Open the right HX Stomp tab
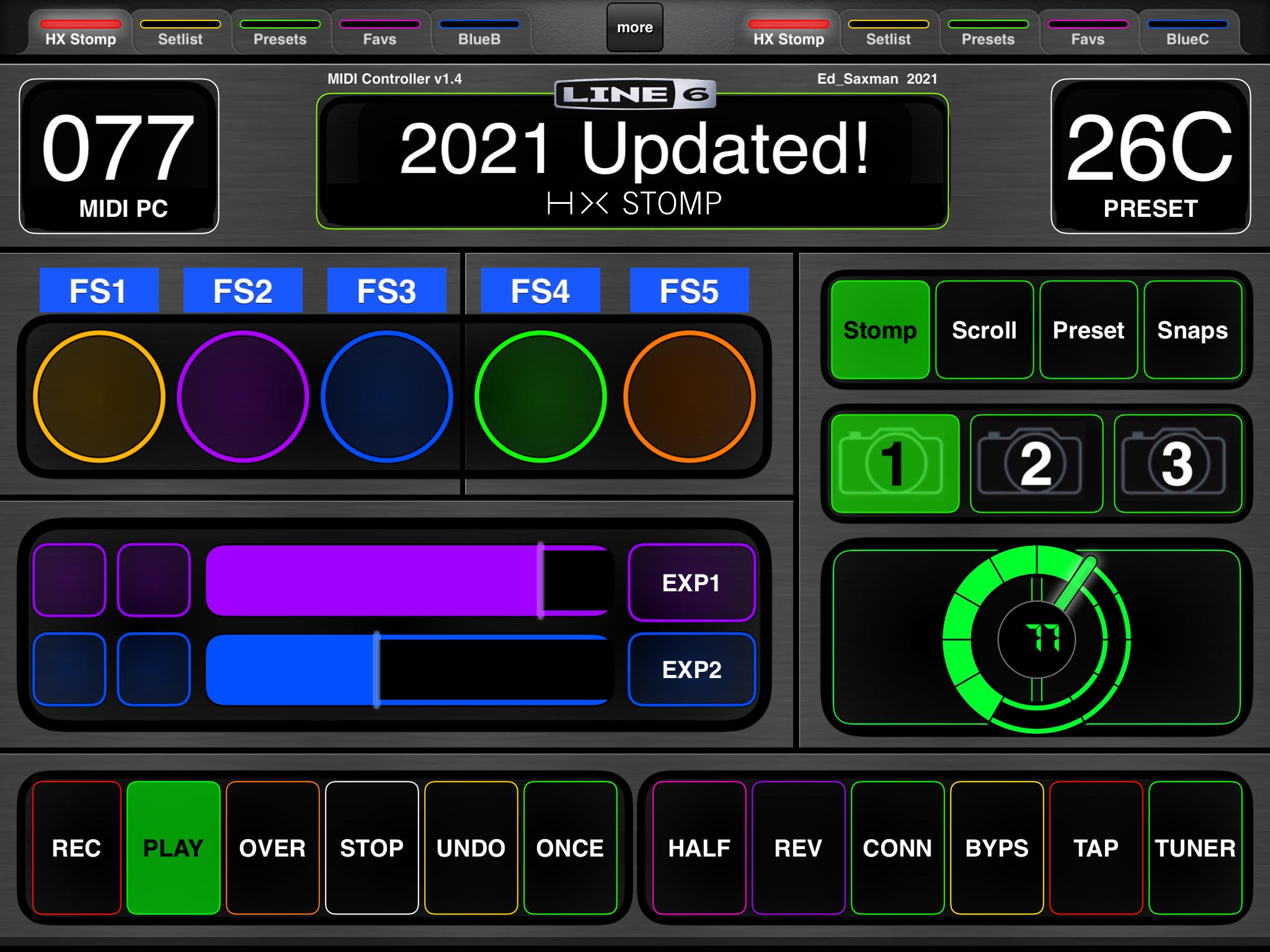Screen dimensions: 1270x952 coord(789,32)
